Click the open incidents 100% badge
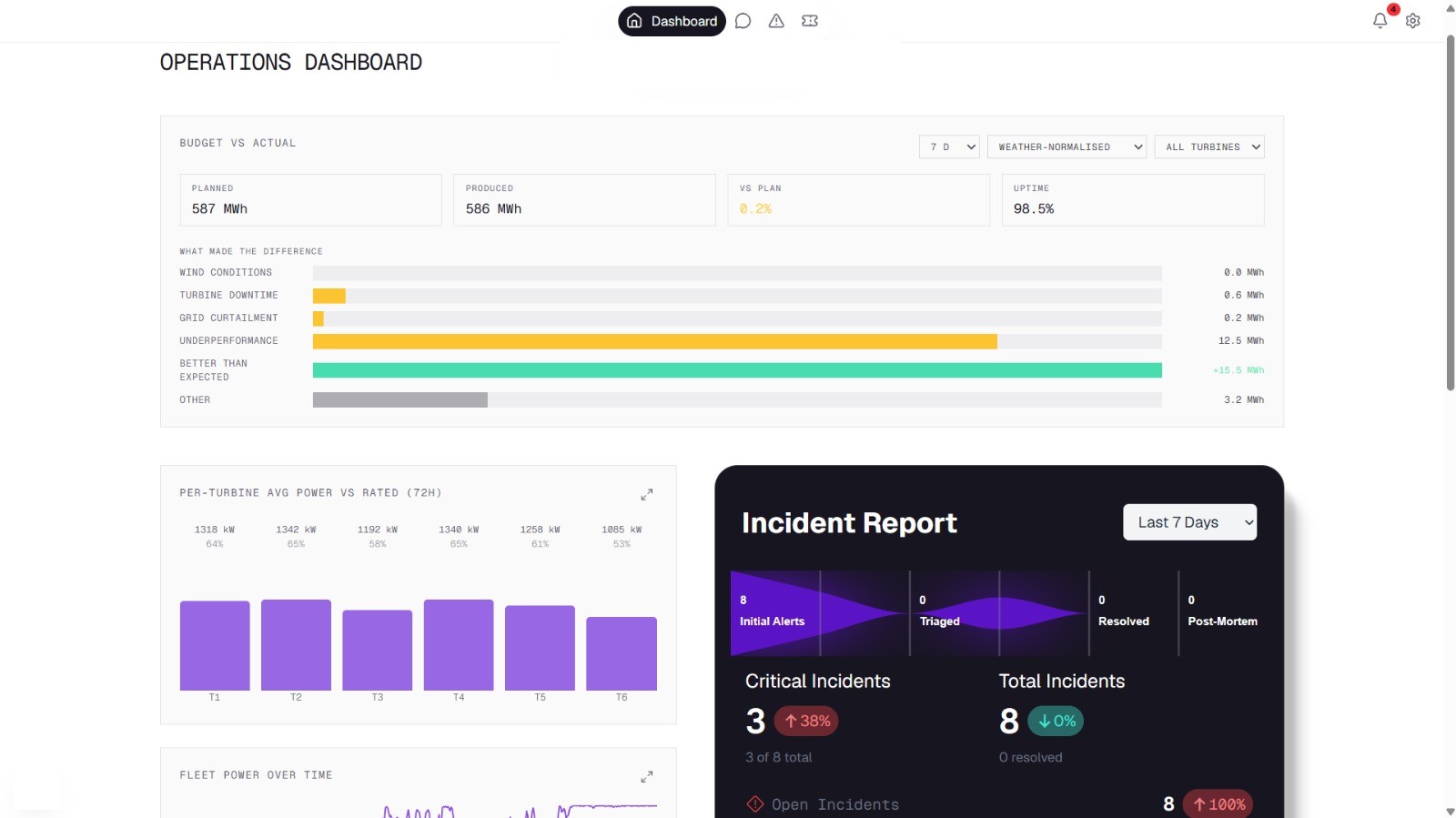The width and height of the screenshot is (1456, 818). click(x=1218, y=804)
